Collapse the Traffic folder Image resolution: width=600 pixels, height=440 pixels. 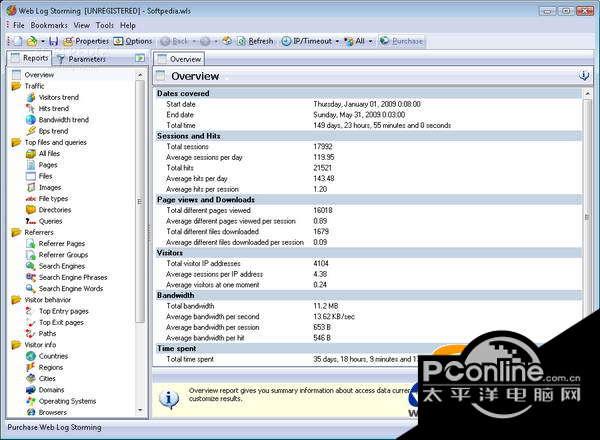(x=16, y=86)
